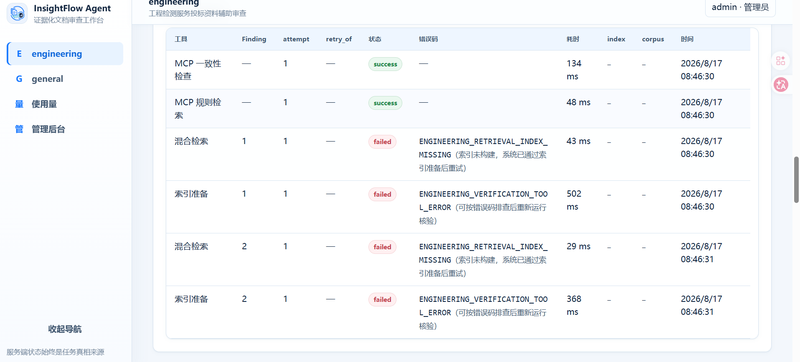Open the grid widget floating icon
Image resolution: width=800 pixels, height=362 pixels.
pyautogui.click(x=781, y=61)
